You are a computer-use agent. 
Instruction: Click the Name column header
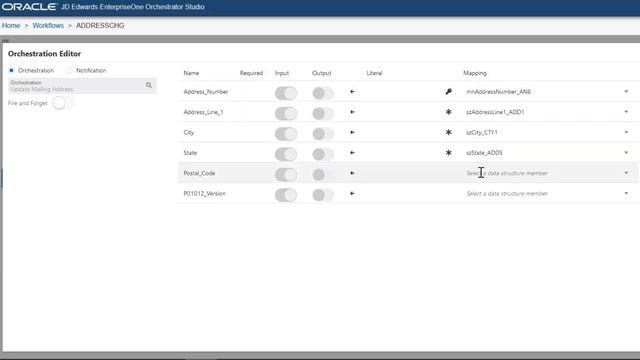pyautogui.click(x=191, y=73)
